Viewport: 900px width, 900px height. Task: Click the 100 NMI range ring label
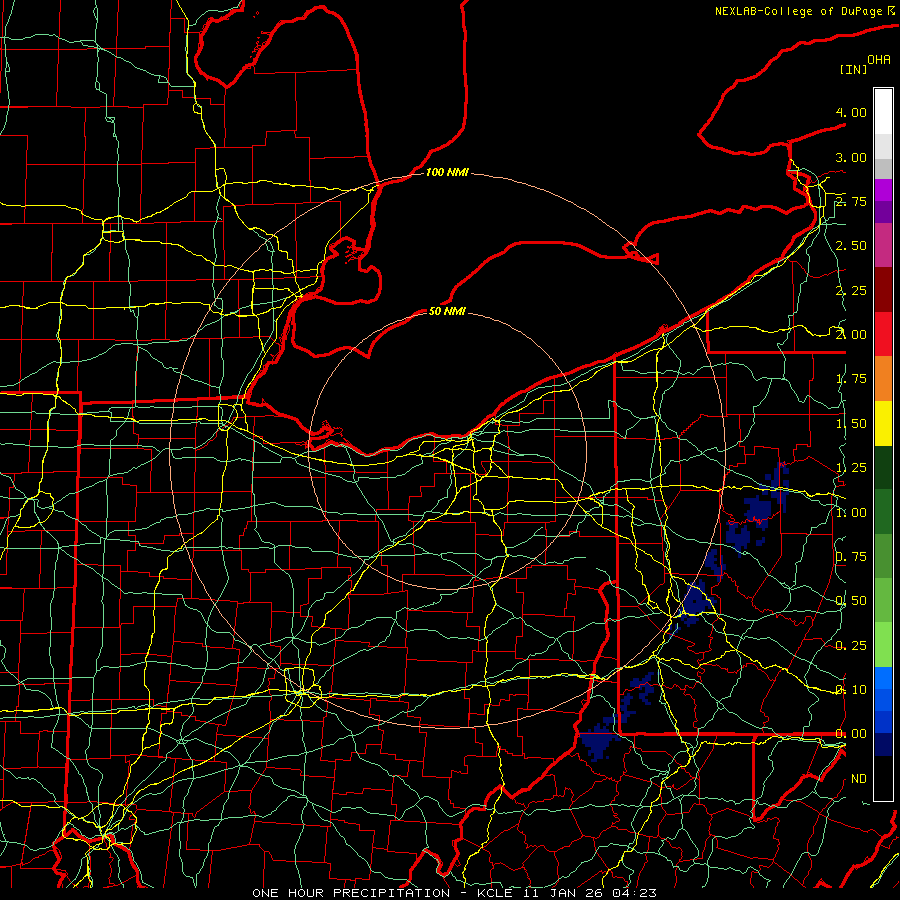(447, 172)
